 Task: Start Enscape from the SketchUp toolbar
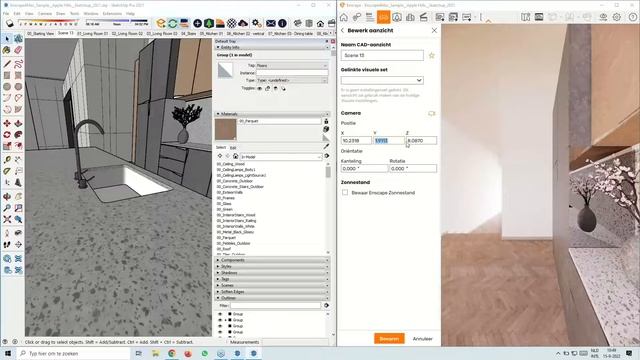tap(161, 23)
